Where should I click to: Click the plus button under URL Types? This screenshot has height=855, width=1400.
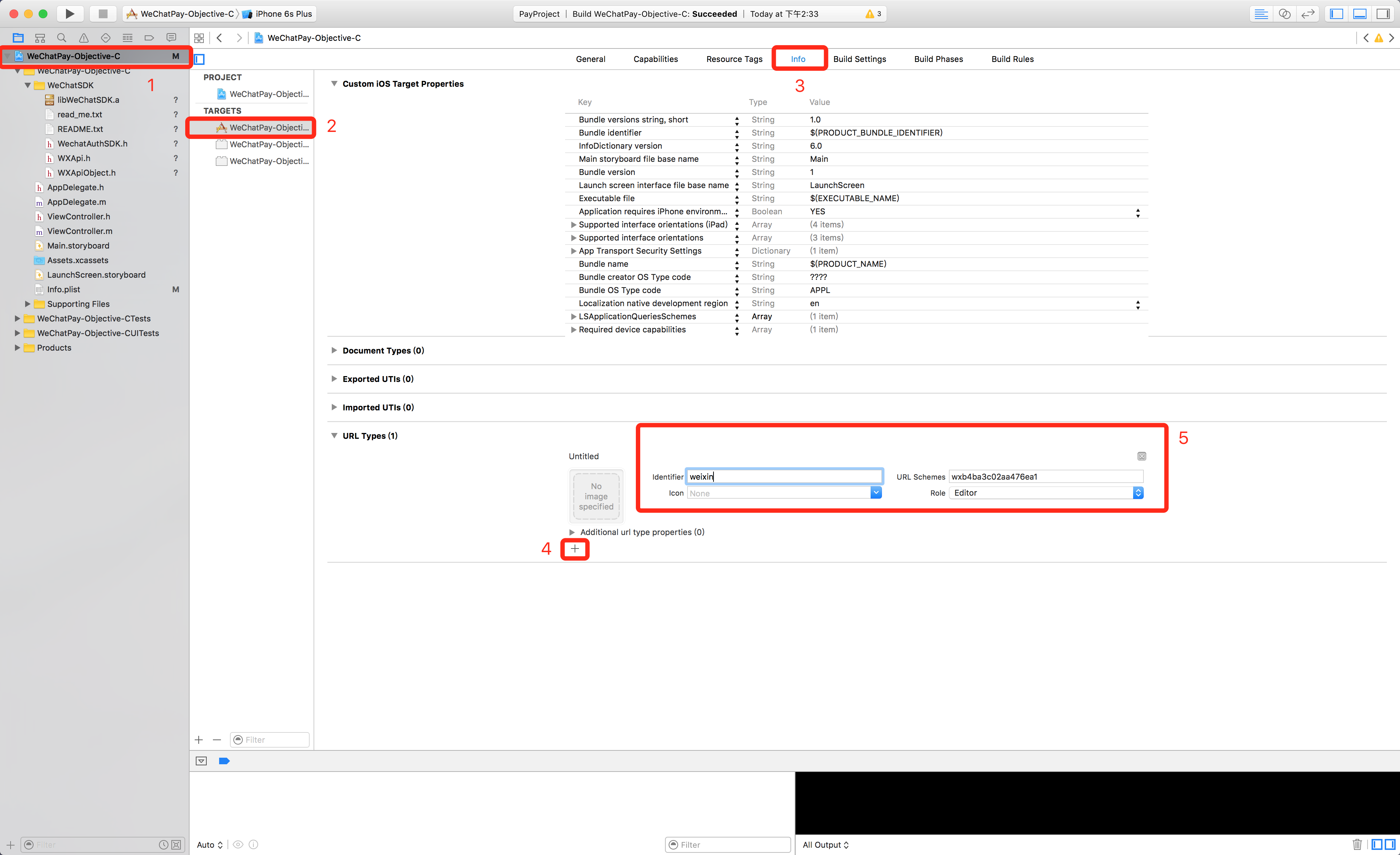pyautogui.click(x=575, y=548)
